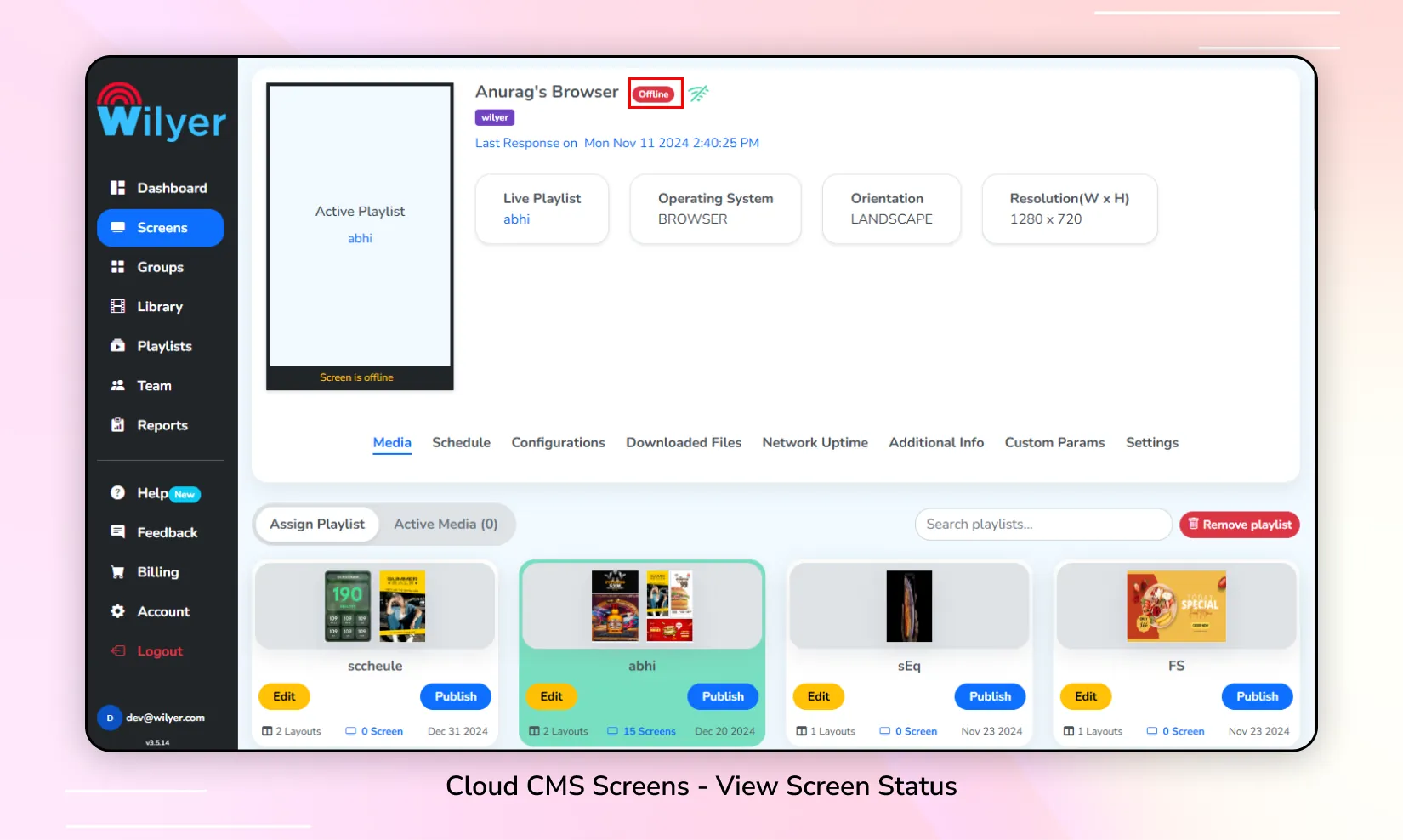Screen dimensions: 1403x840
Task: Click the dev@wilyer.com avatar circle
Action: tap(110, 718)
